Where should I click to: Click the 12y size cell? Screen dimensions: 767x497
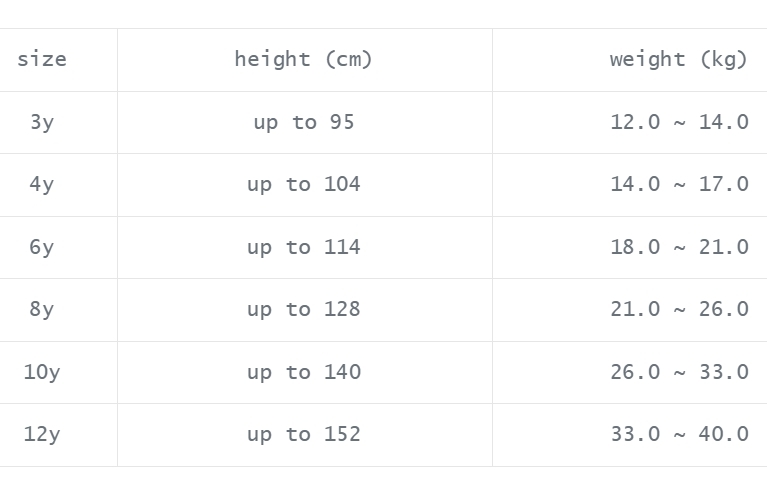[42, 434]
